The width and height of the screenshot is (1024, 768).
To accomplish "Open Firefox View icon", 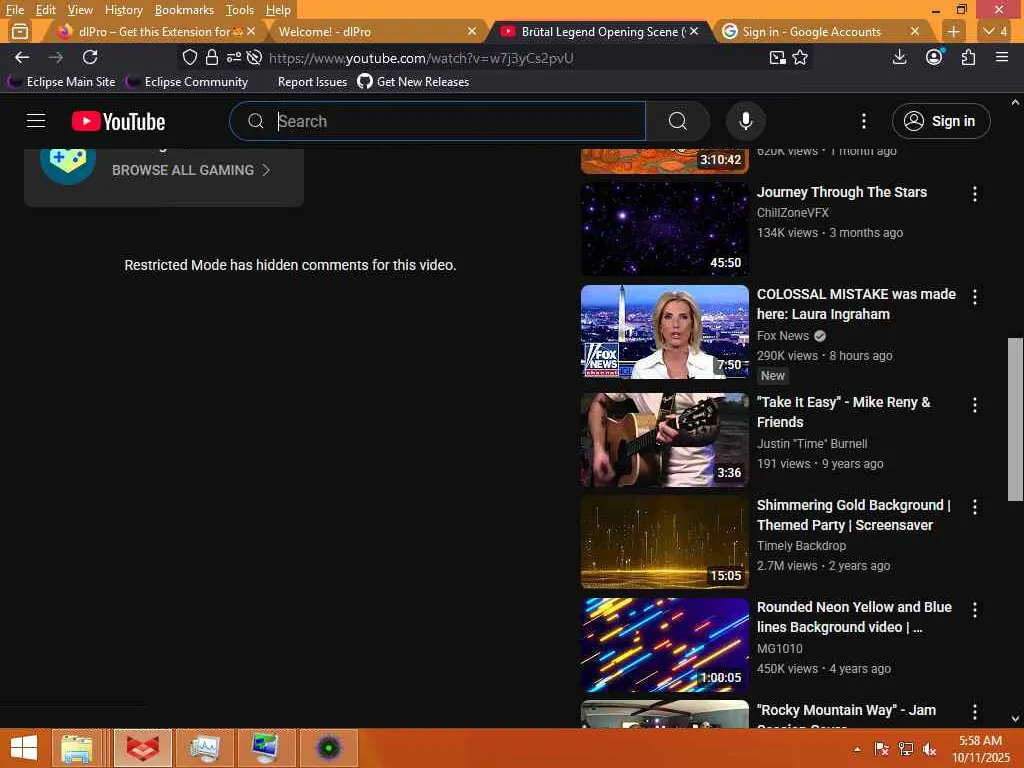I will coord(20,31).
